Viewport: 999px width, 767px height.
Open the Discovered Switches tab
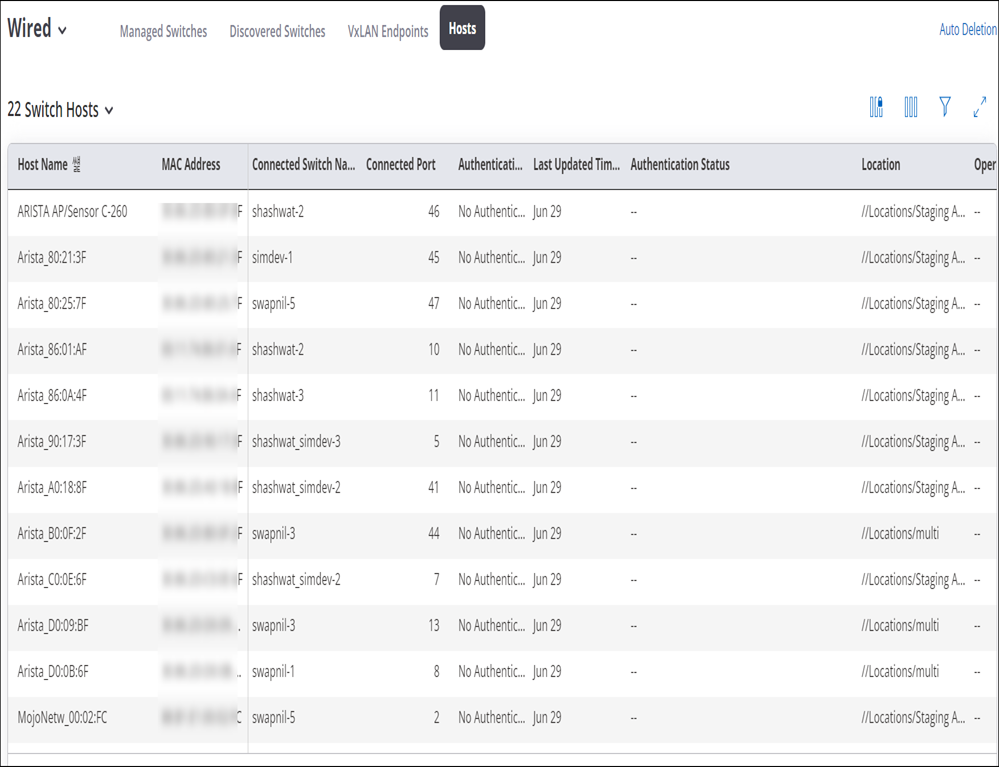click(x=277, y=31)
